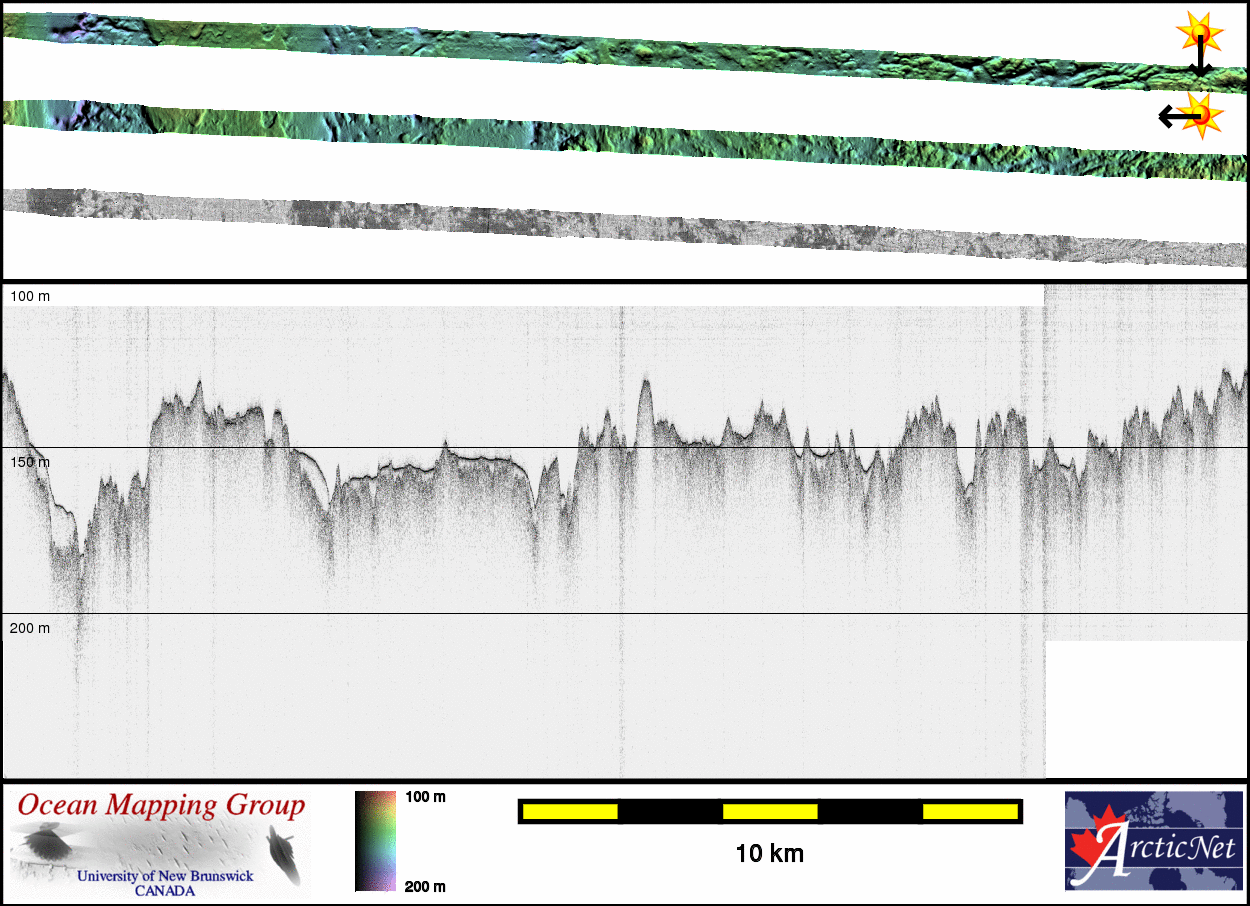Click the 100 m depth axis label

[x=30, y=297]
